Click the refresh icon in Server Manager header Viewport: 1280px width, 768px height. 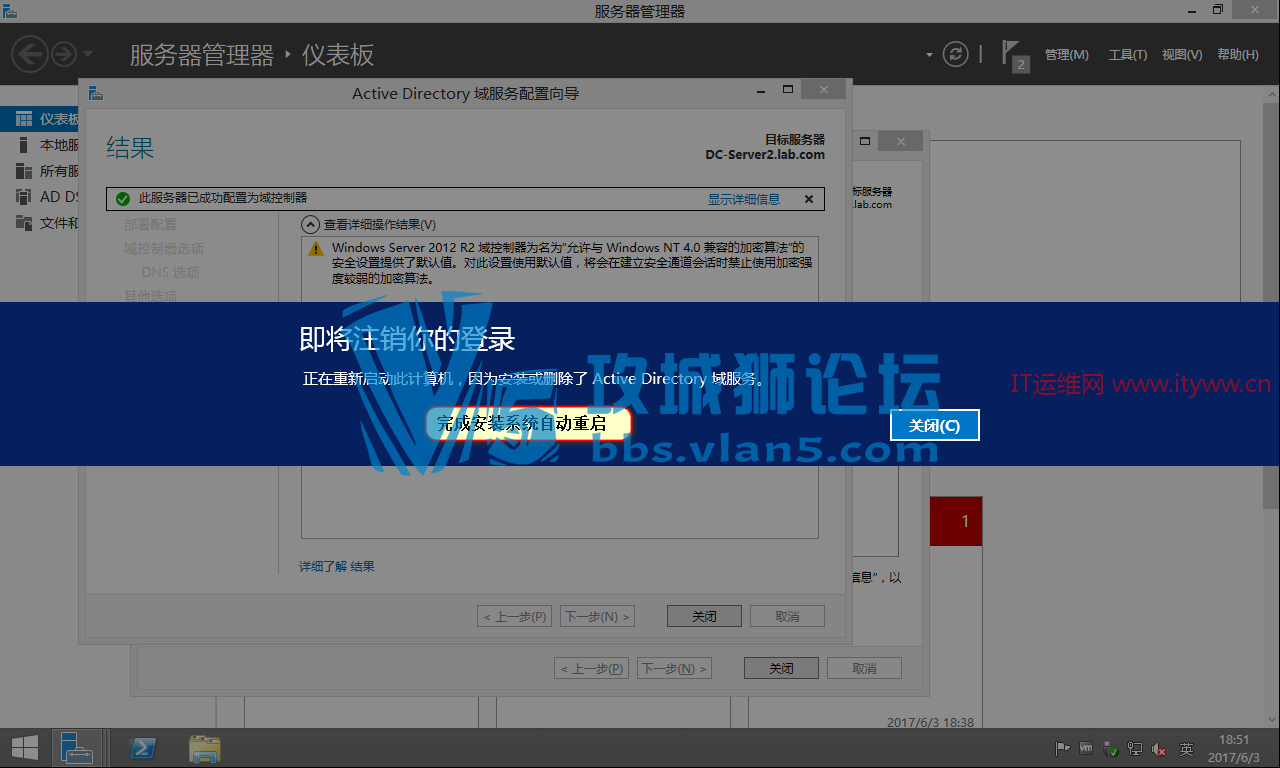[x=957, y=54]
